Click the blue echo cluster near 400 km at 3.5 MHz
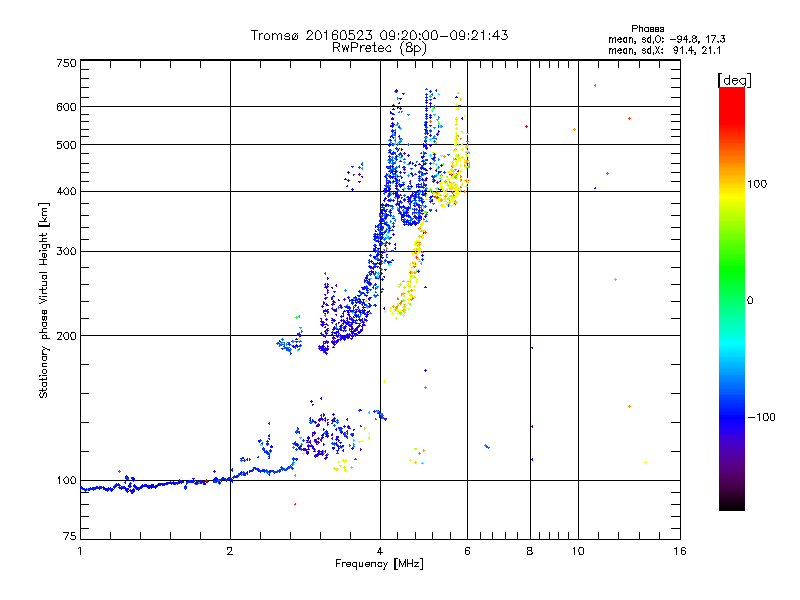The image size is (800, 600). (354, 177)
